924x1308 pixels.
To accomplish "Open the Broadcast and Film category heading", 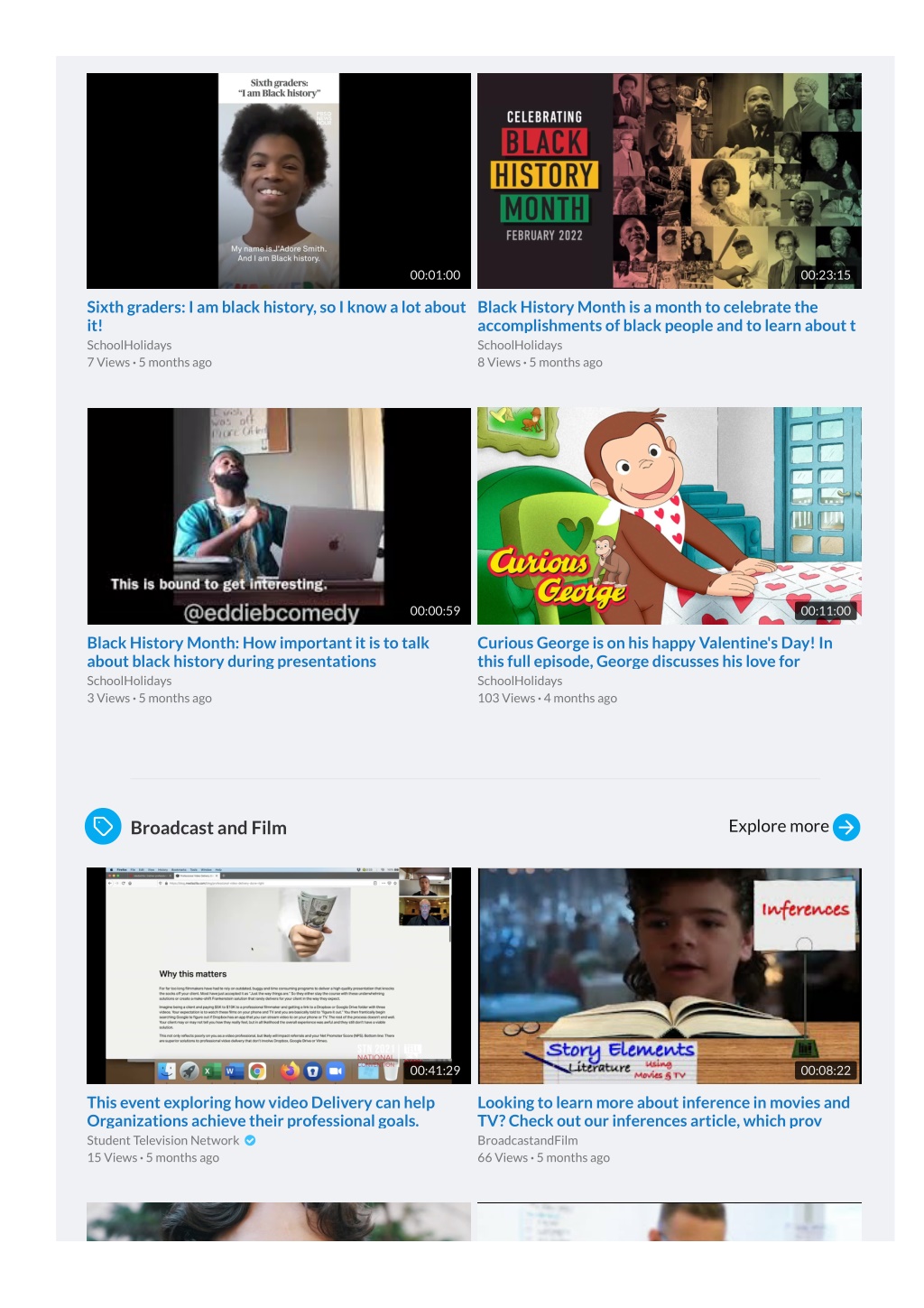I will (x=208, y=828).
